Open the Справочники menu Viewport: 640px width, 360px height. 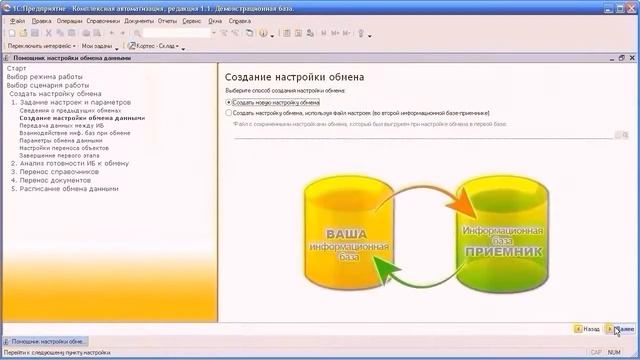[103, 21]
